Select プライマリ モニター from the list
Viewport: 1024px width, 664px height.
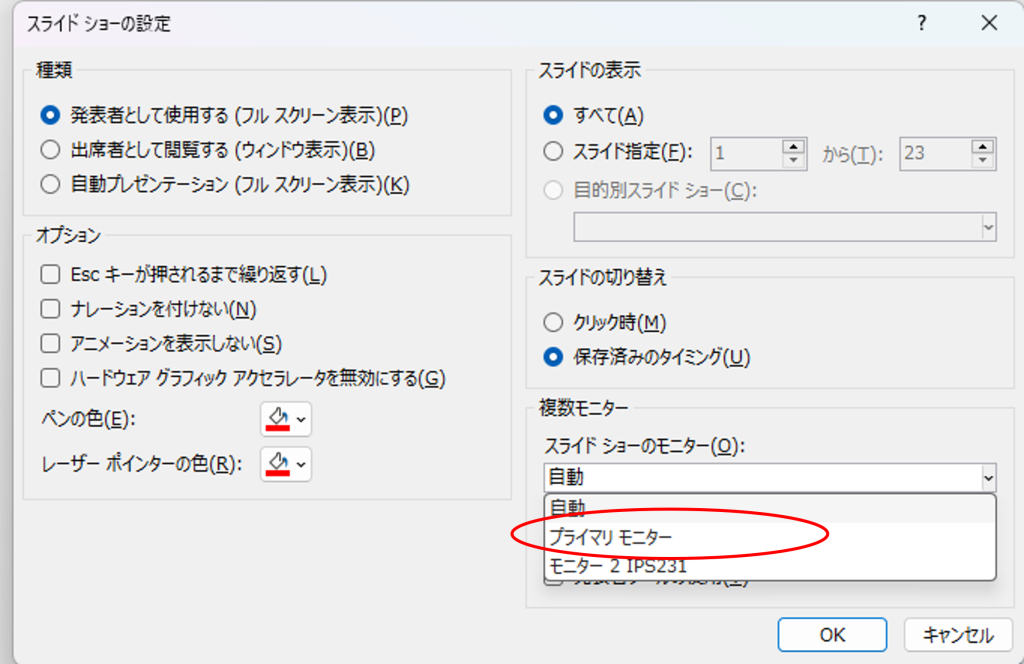click(x=610, y=537)
